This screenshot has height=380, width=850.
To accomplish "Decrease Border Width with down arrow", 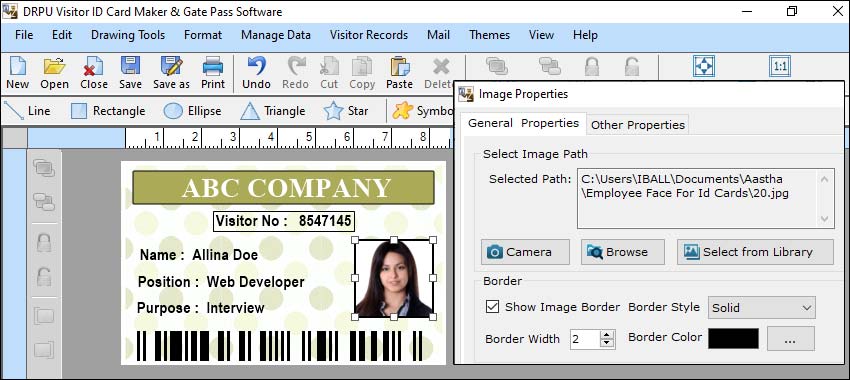I will [608, 344].
